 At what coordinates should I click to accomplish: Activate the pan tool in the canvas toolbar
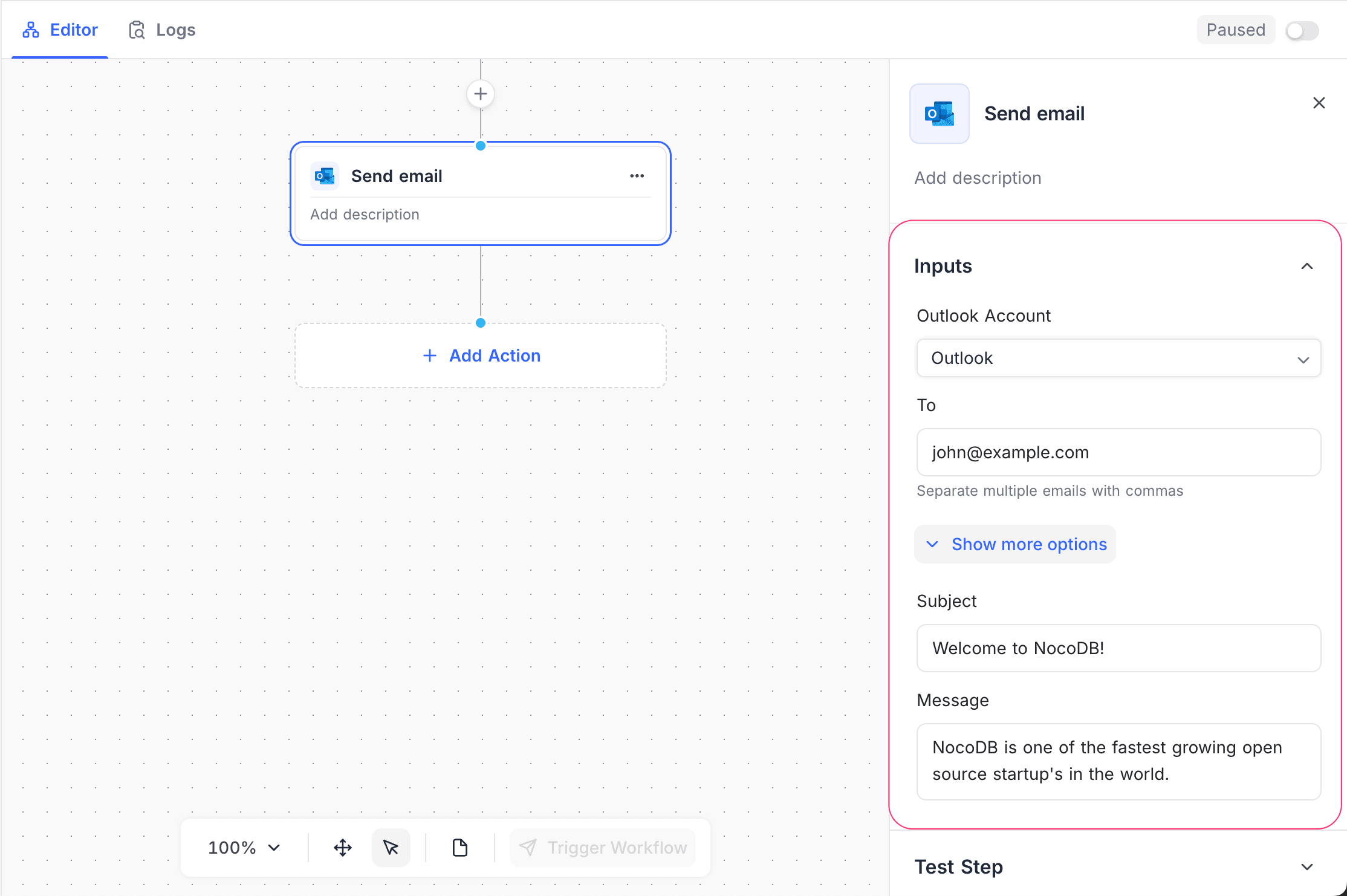pos(342,847)
